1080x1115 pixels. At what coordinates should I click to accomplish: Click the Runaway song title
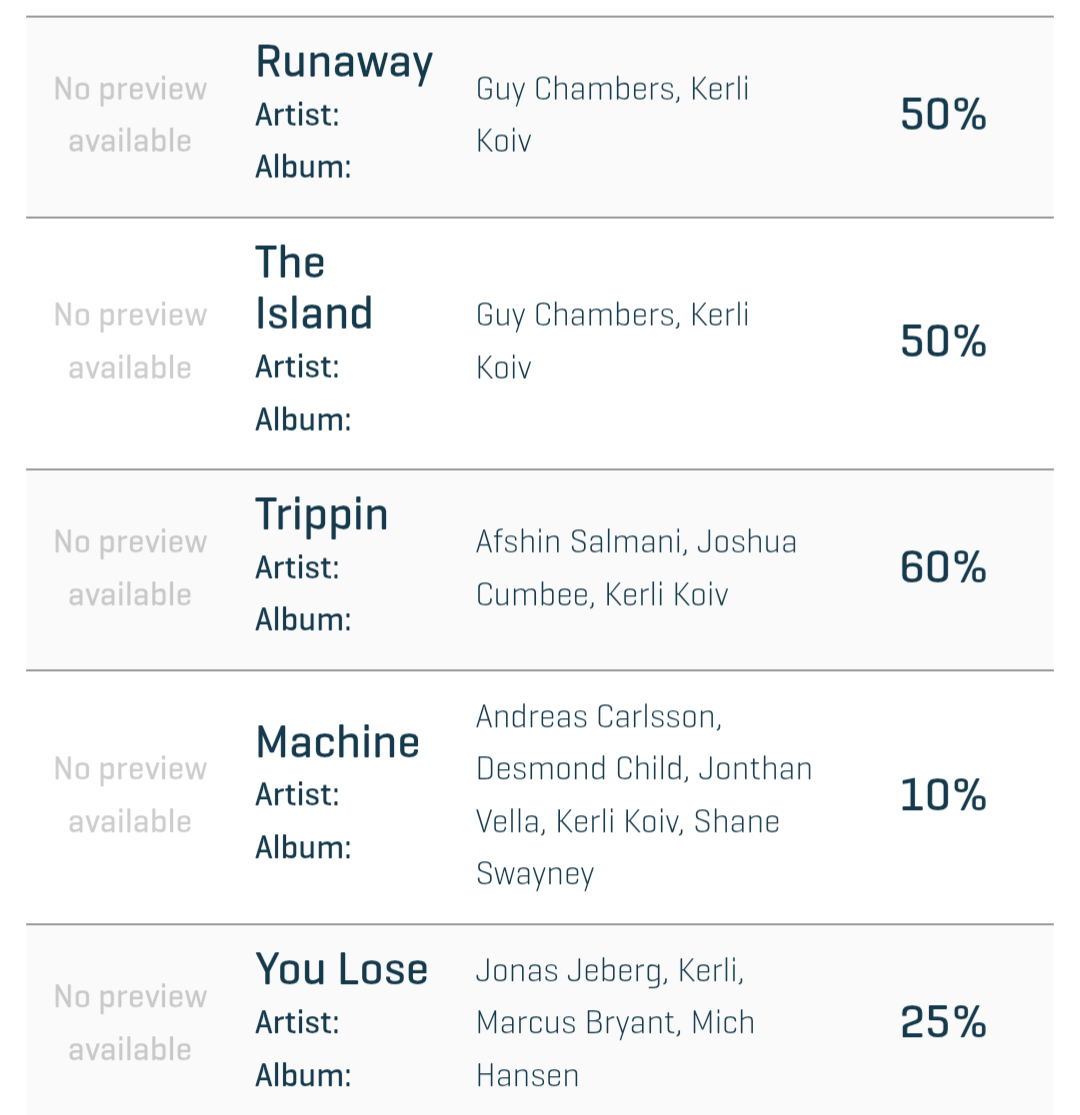(x=344, y=62)
